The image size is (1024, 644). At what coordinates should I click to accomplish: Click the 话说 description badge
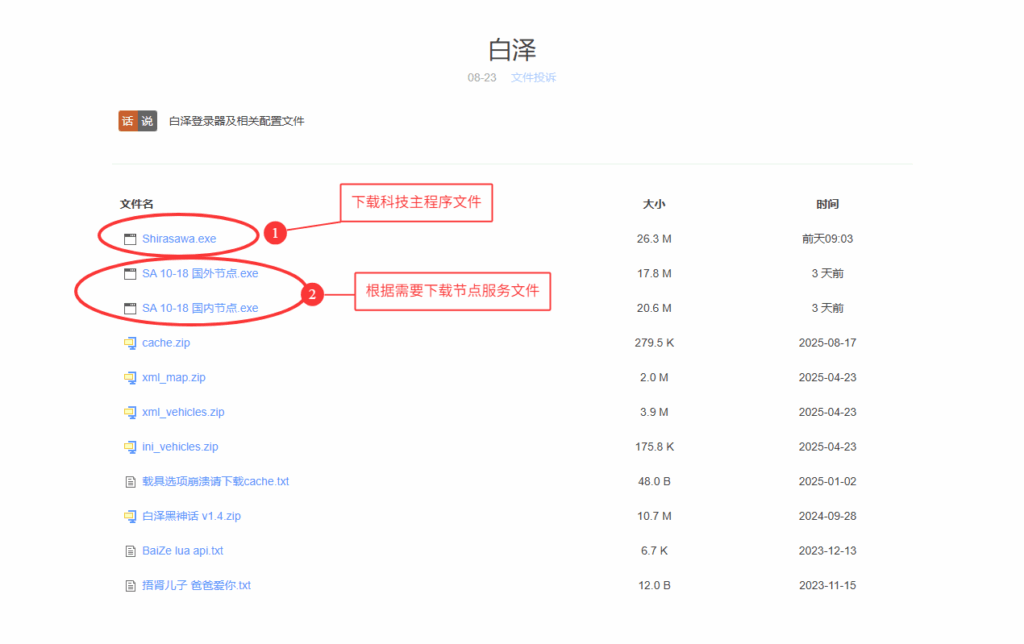coord(137,121)
